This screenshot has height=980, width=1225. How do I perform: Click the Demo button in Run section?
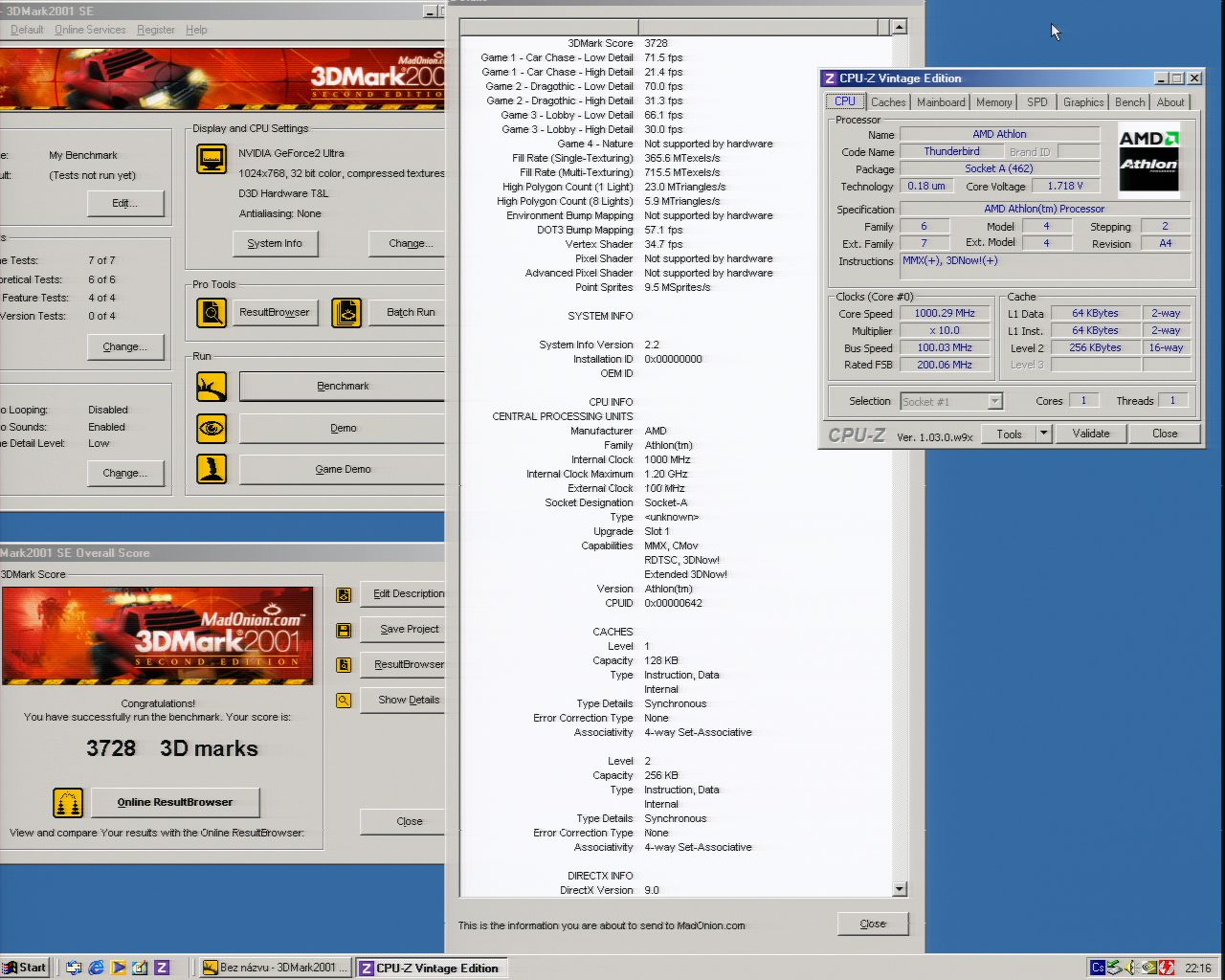[342, 428]
